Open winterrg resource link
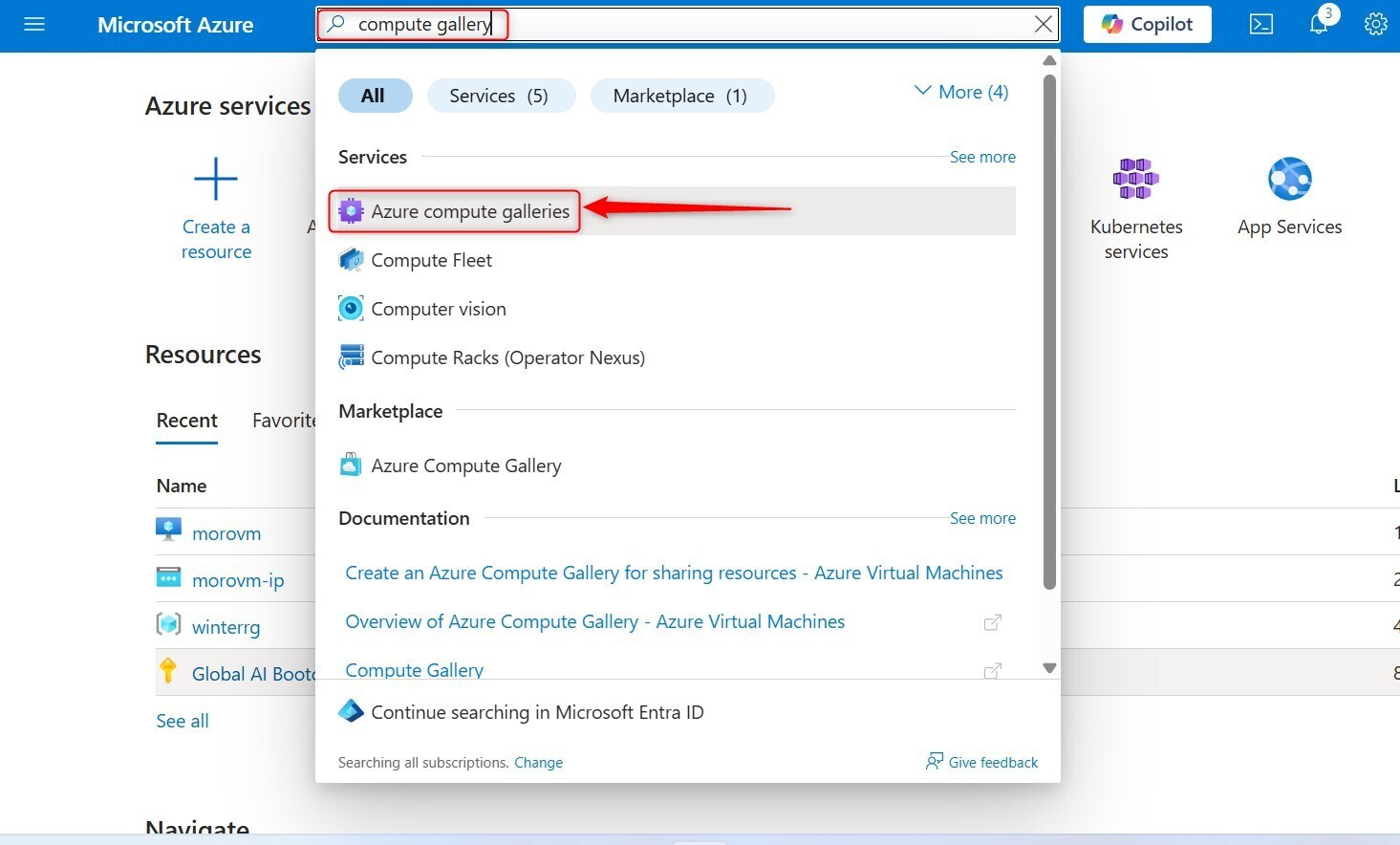 tap(226, 627)
